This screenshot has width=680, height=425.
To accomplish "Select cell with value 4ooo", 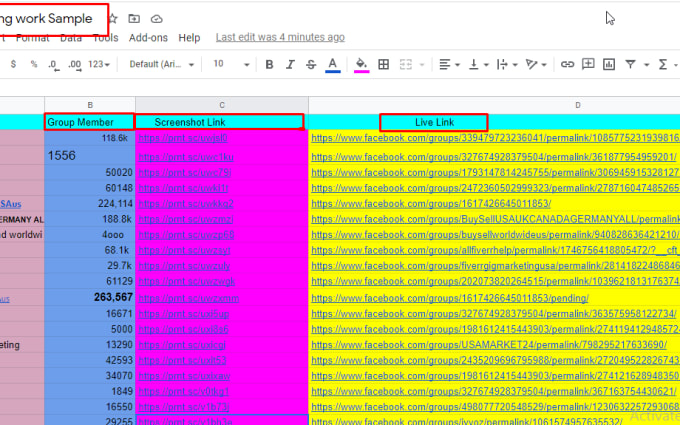I will click(x=90, y=235).
